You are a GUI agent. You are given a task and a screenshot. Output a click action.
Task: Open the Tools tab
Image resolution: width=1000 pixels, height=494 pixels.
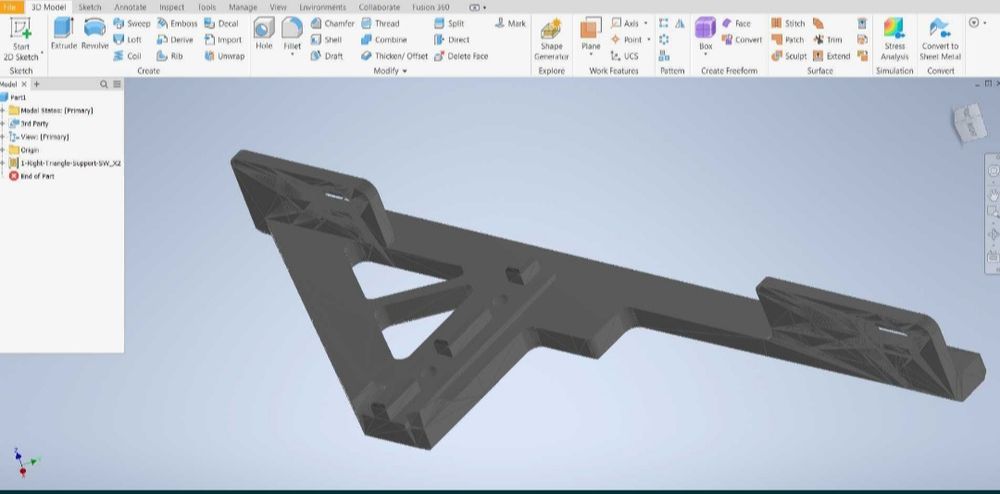click(207, 7)
